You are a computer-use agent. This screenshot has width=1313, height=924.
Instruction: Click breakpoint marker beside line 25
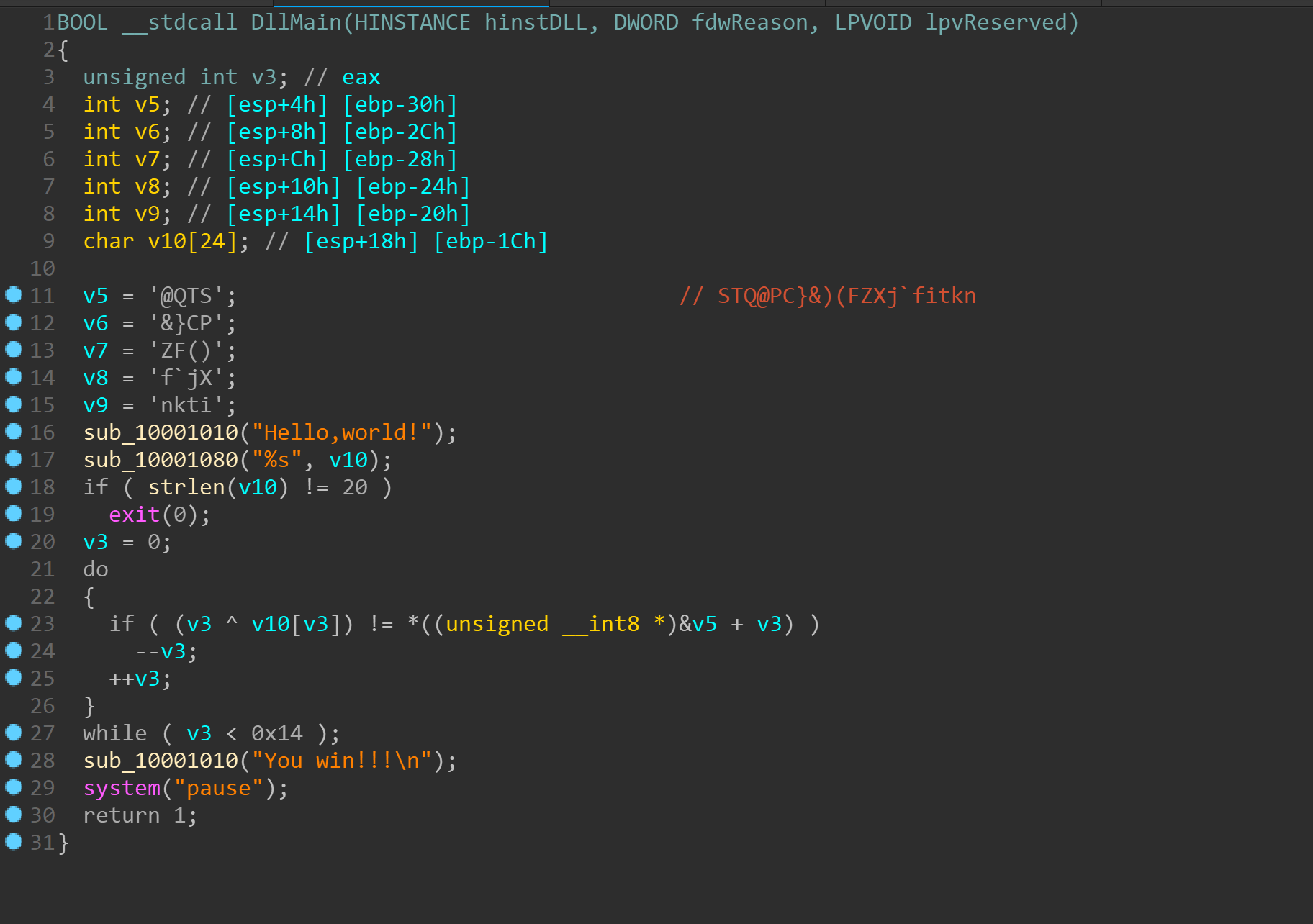pyautogui.click(x=14, y=677)
